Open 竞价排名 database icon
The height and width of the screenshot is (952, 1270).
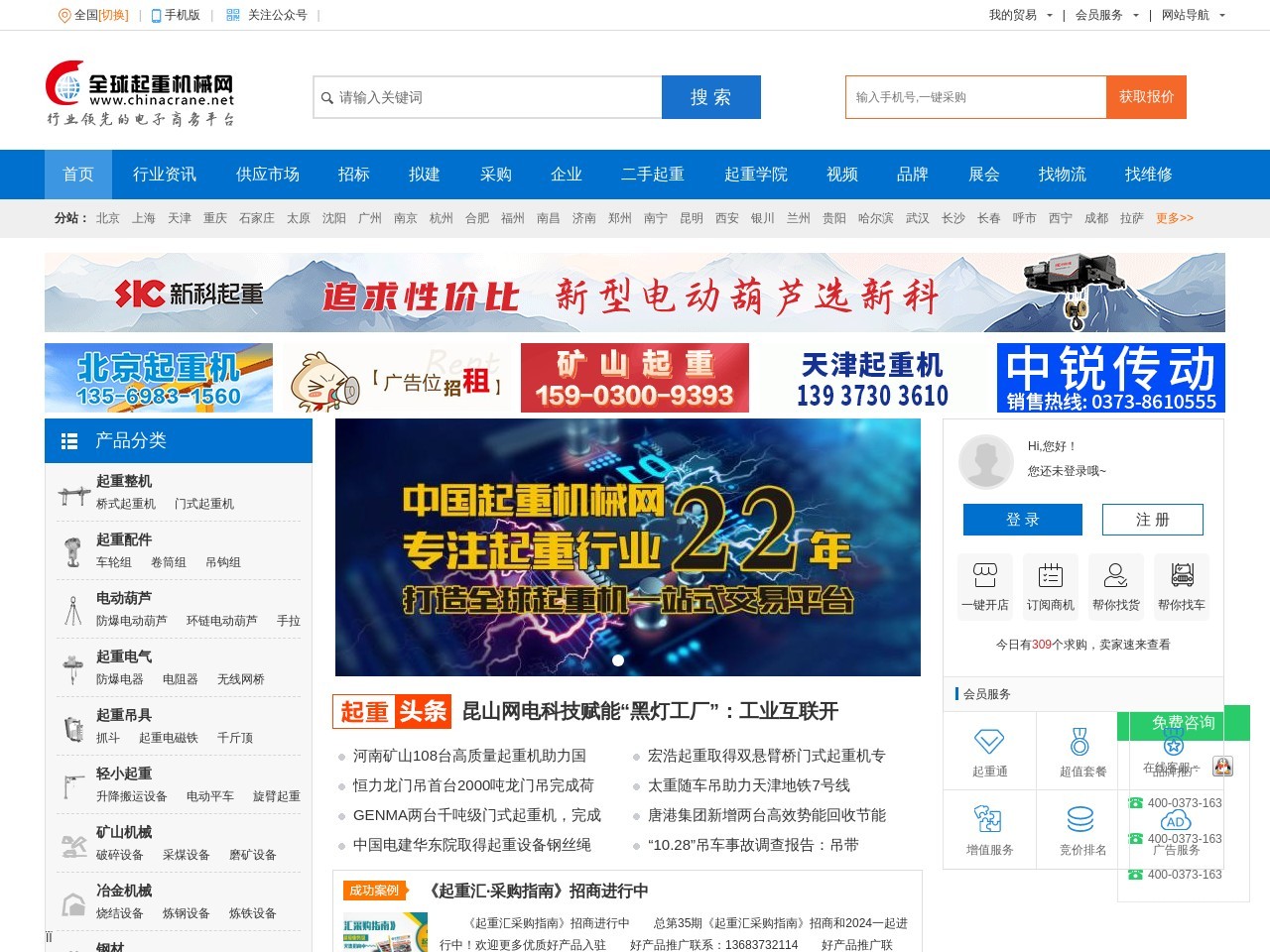[1079, 819]
